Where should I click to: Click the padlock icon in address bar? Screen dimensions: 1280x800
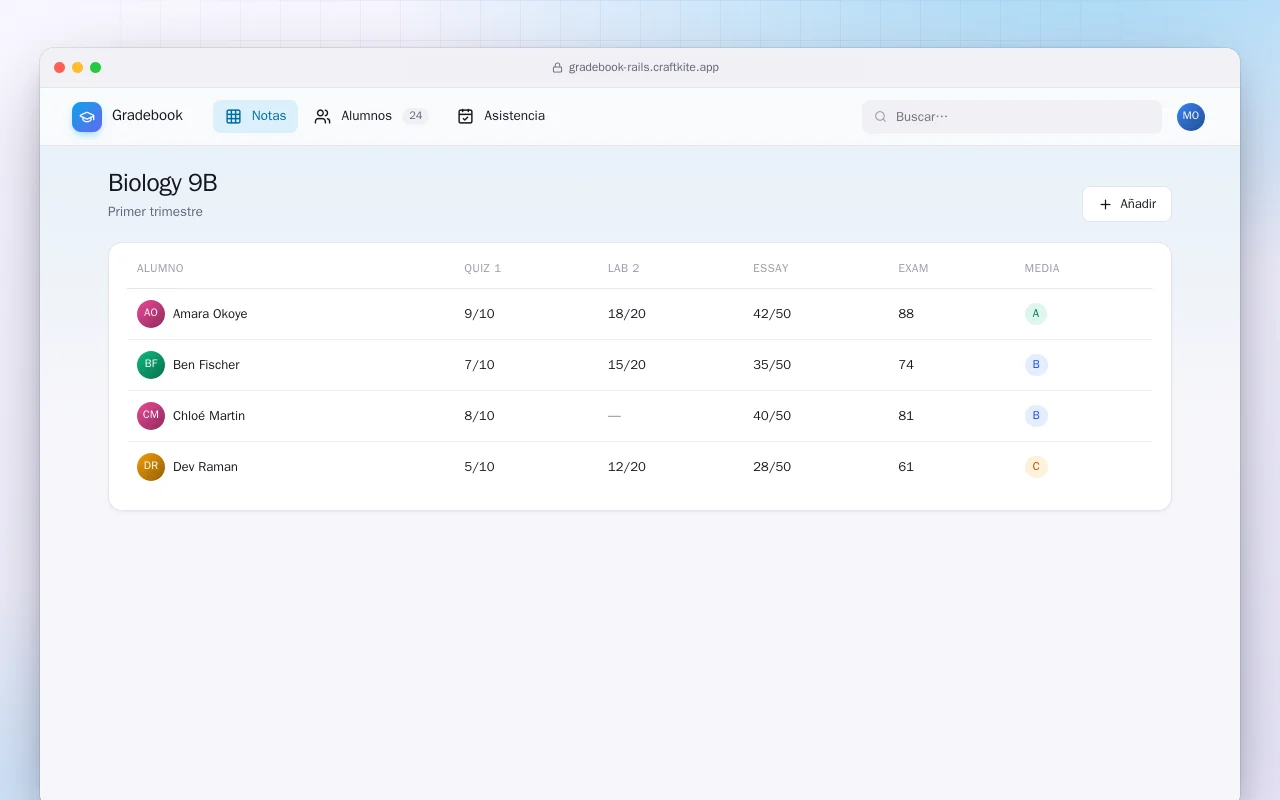pos(558,68)
